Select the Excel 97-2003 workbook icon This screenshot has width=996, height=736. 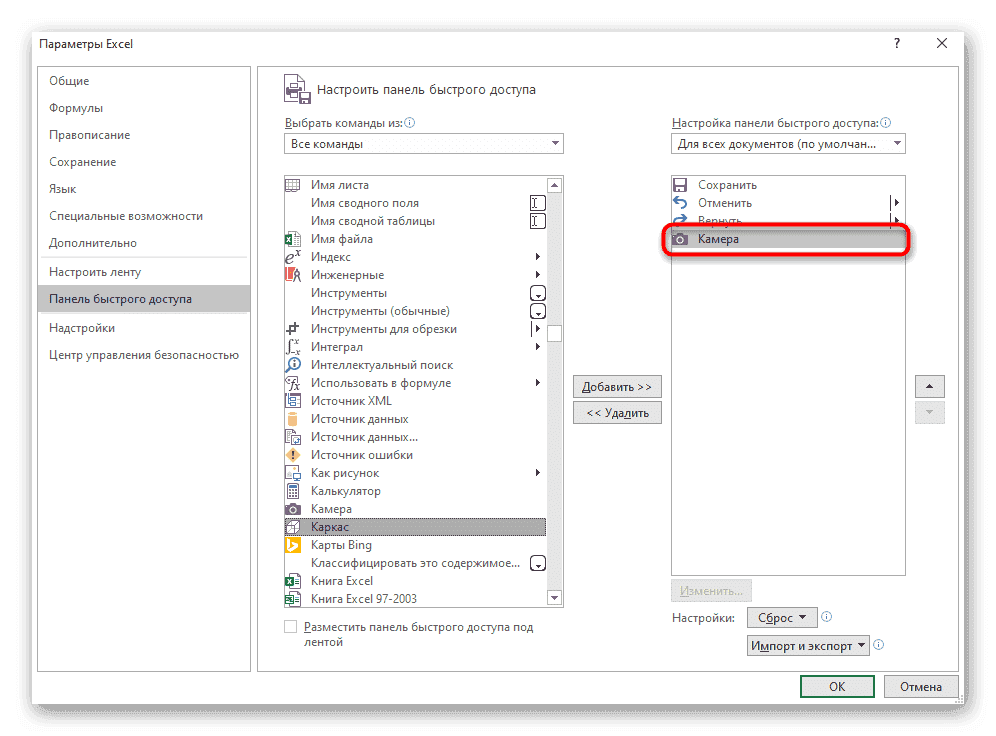click(293, 599)
